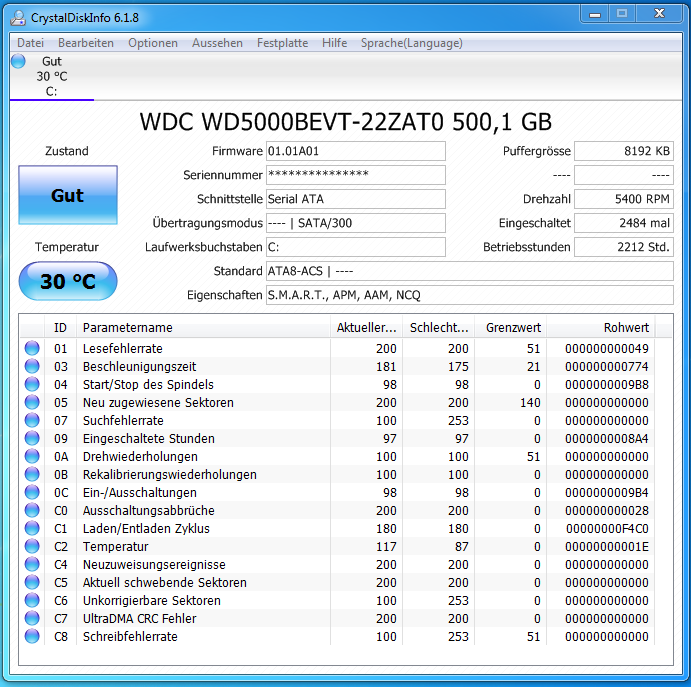Image resolution: width=691 pixels, height=687 pixels.
Task: Click the 30 °C temperature button
Action: [68, 281]
